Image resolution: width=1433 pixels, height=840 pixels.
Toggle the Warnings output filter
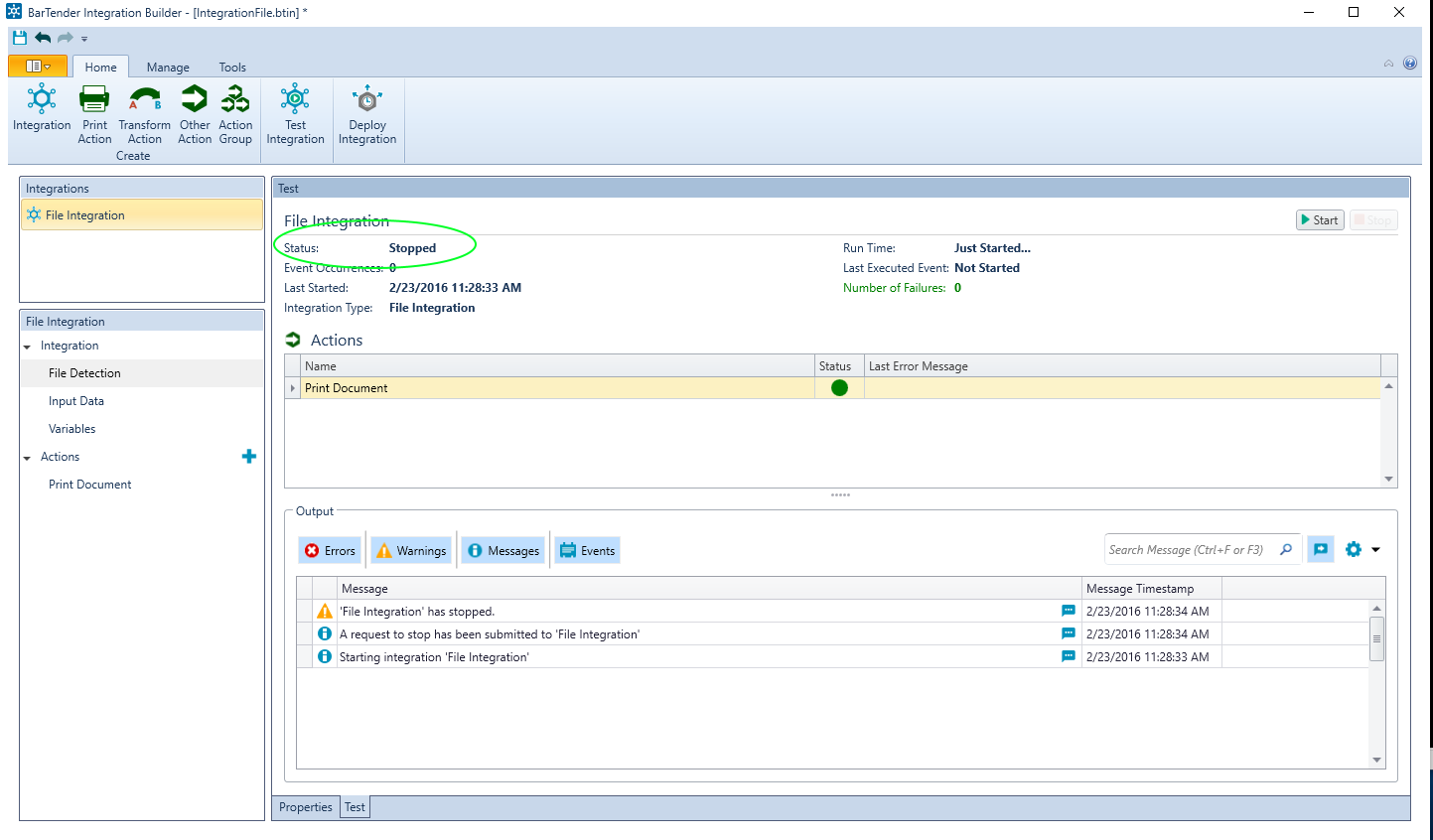coord(411,550)
